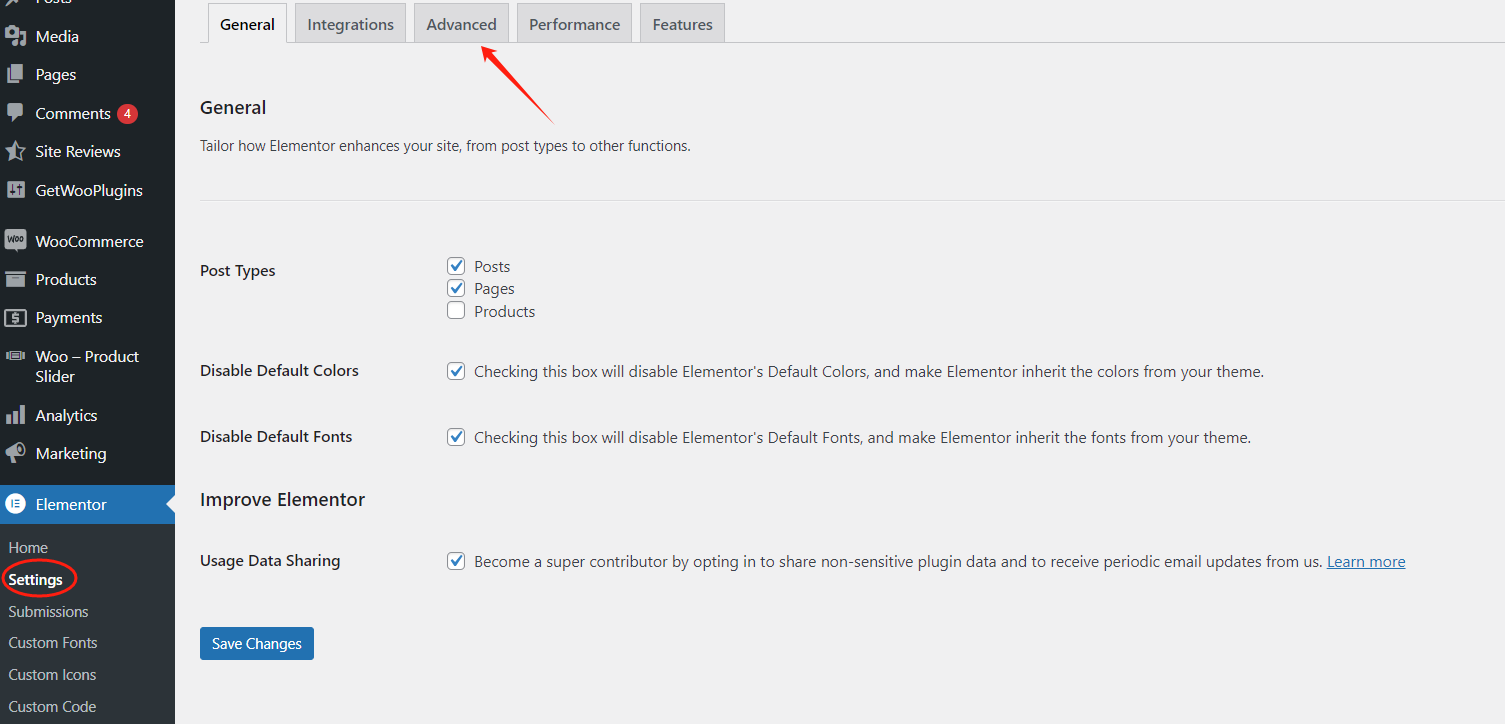Viewport: 1505px width, 724px height.
Task: Select the Payments sidebar icon
Action: pyautogui.click(x=17, y=317)
